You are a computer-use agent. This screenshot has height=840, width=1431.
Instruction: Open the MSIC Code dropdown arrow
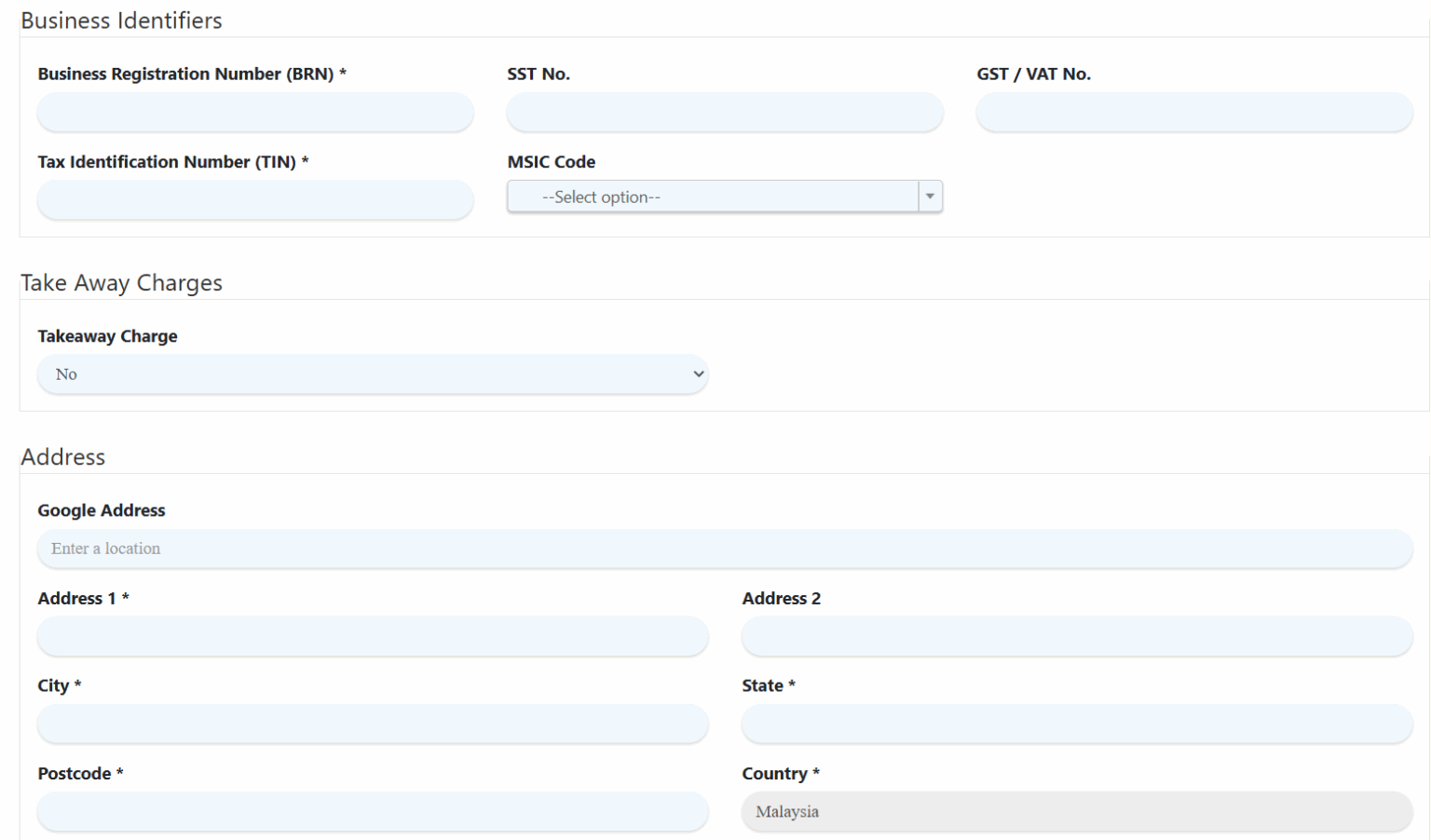(x=929, y=196)
